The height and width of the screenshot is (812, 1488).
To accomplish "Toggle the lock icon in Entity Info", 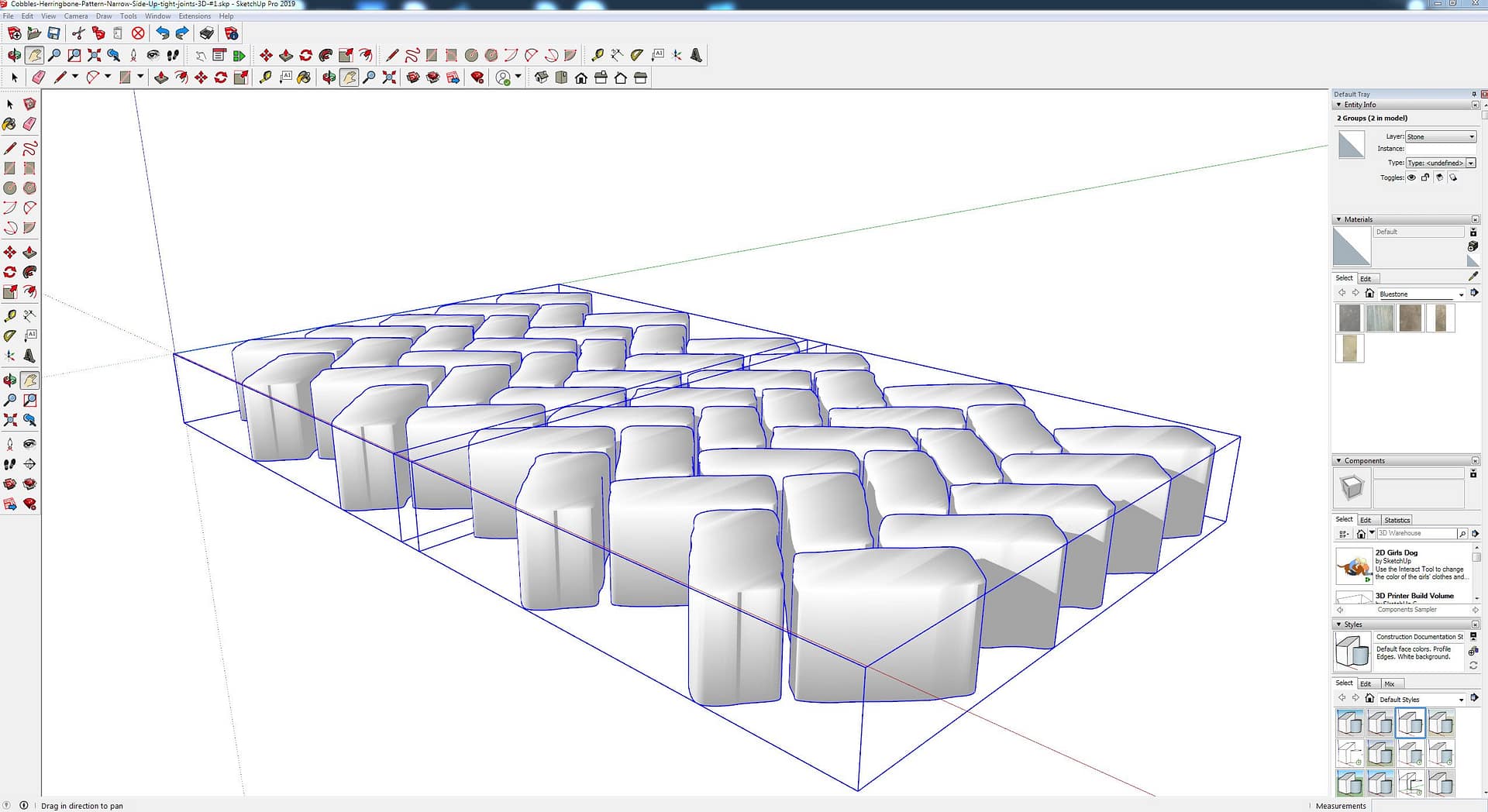I will (x=1425, y=177).
